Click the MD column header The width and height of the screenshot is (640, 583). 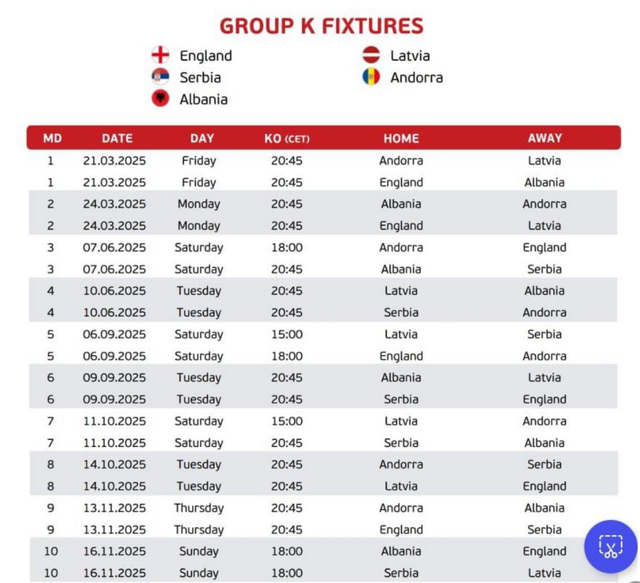52,138
